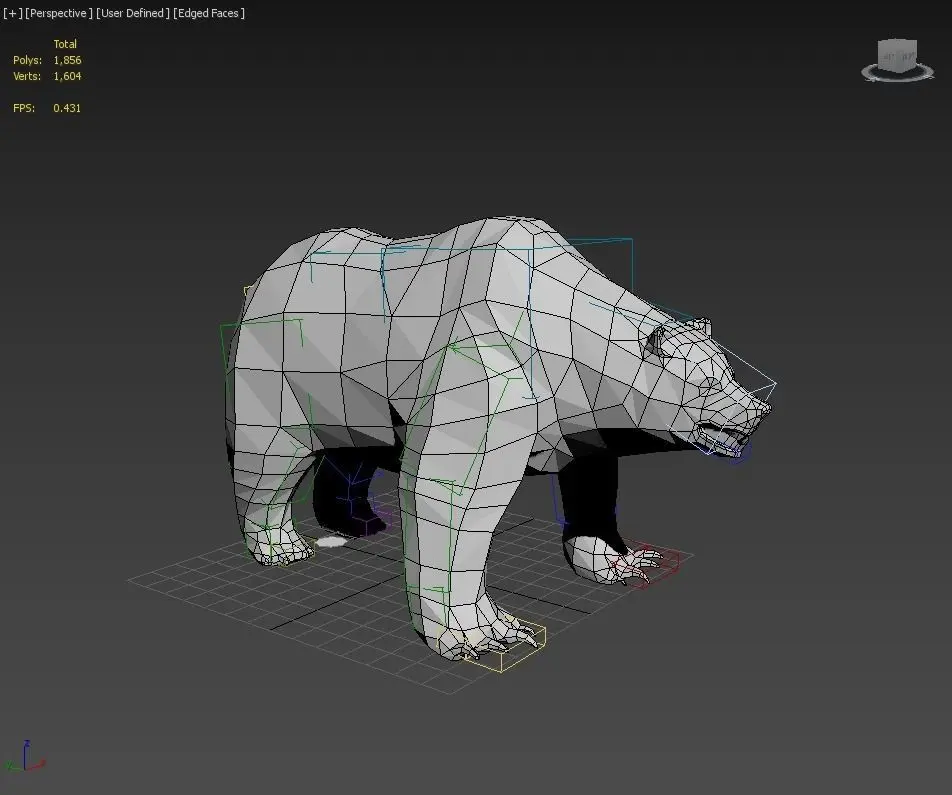This screenshot has height=795, width=952.
Task: Click the Polys count 1,856
Action: point(67,60)
